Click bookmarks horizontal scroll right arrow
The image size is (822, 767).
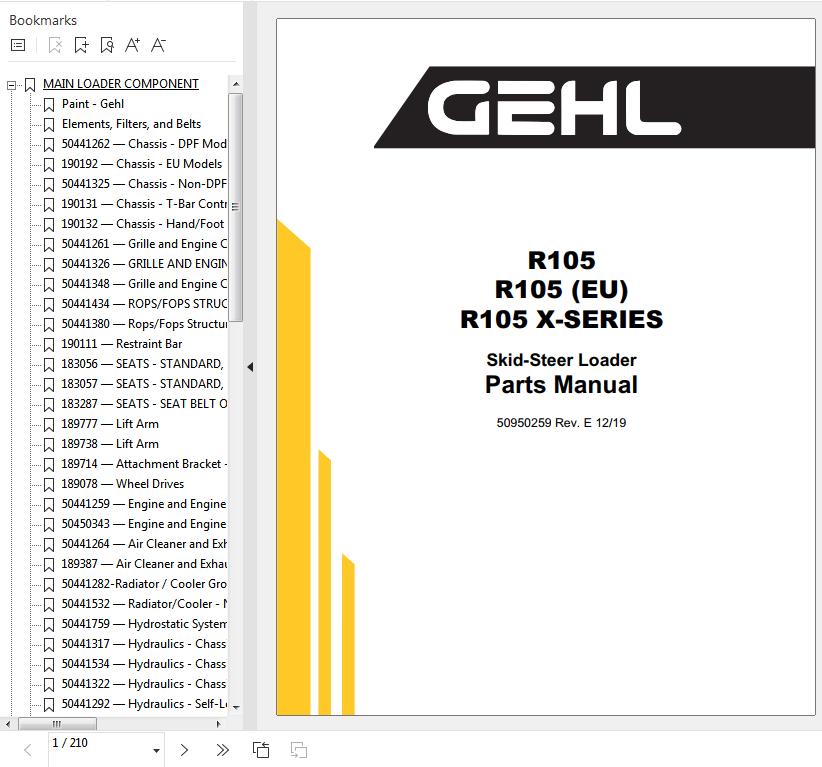pos(219,725)
